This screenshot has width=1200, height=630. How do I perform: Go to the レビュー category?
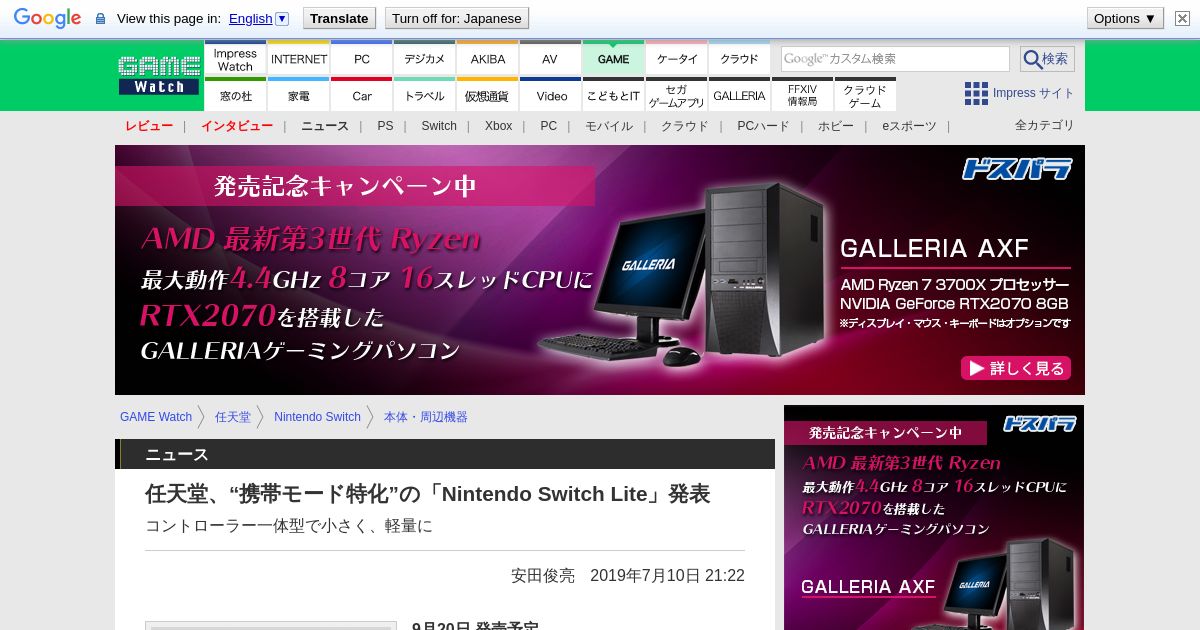click(x=149, y=126)
